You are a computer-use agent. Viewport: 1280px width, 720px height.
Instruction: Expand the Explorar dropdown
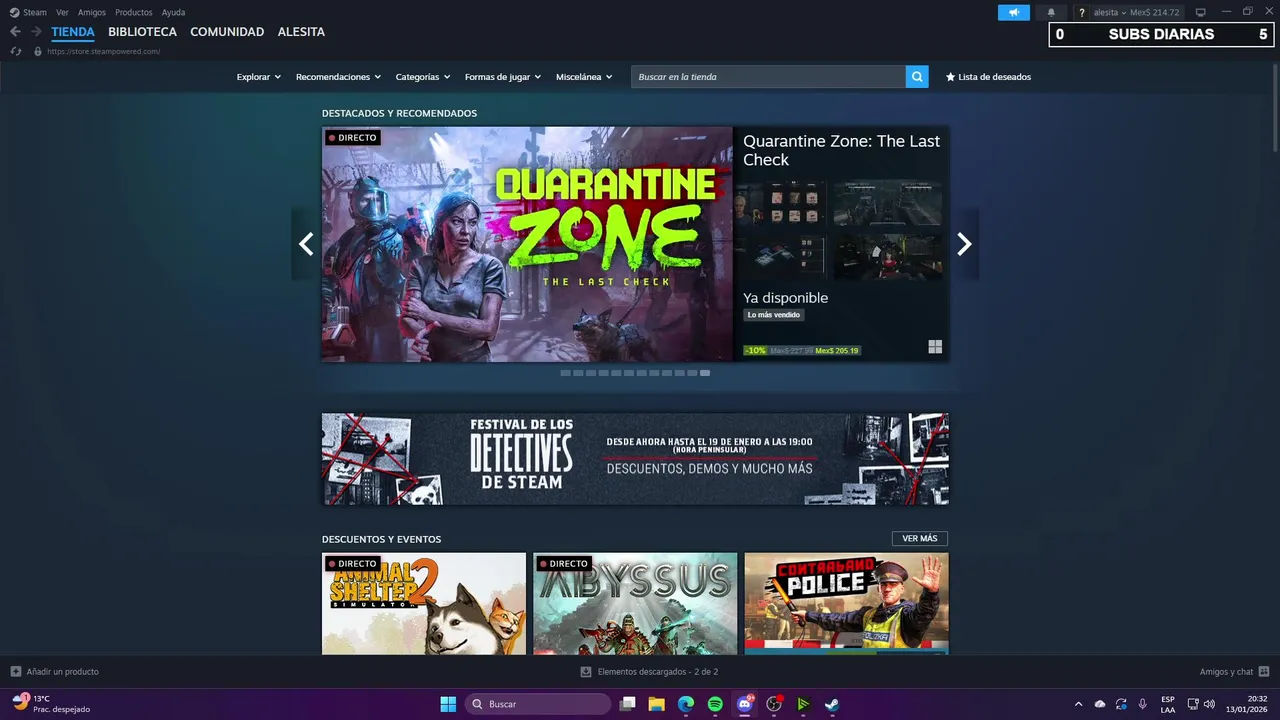(259, 77)
